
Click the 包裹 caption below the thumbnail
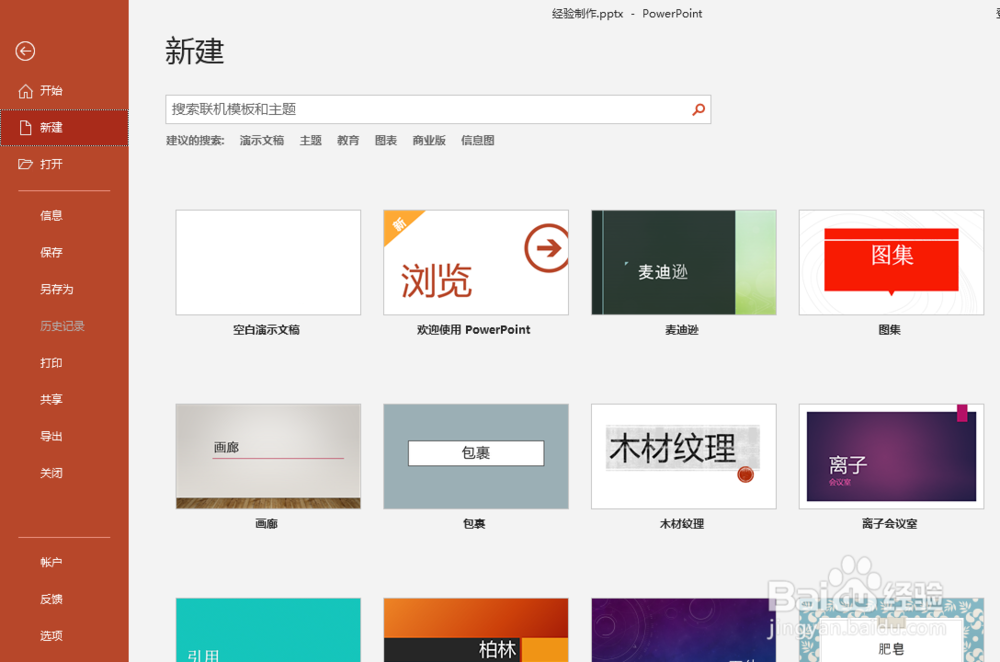coord(474,524)
